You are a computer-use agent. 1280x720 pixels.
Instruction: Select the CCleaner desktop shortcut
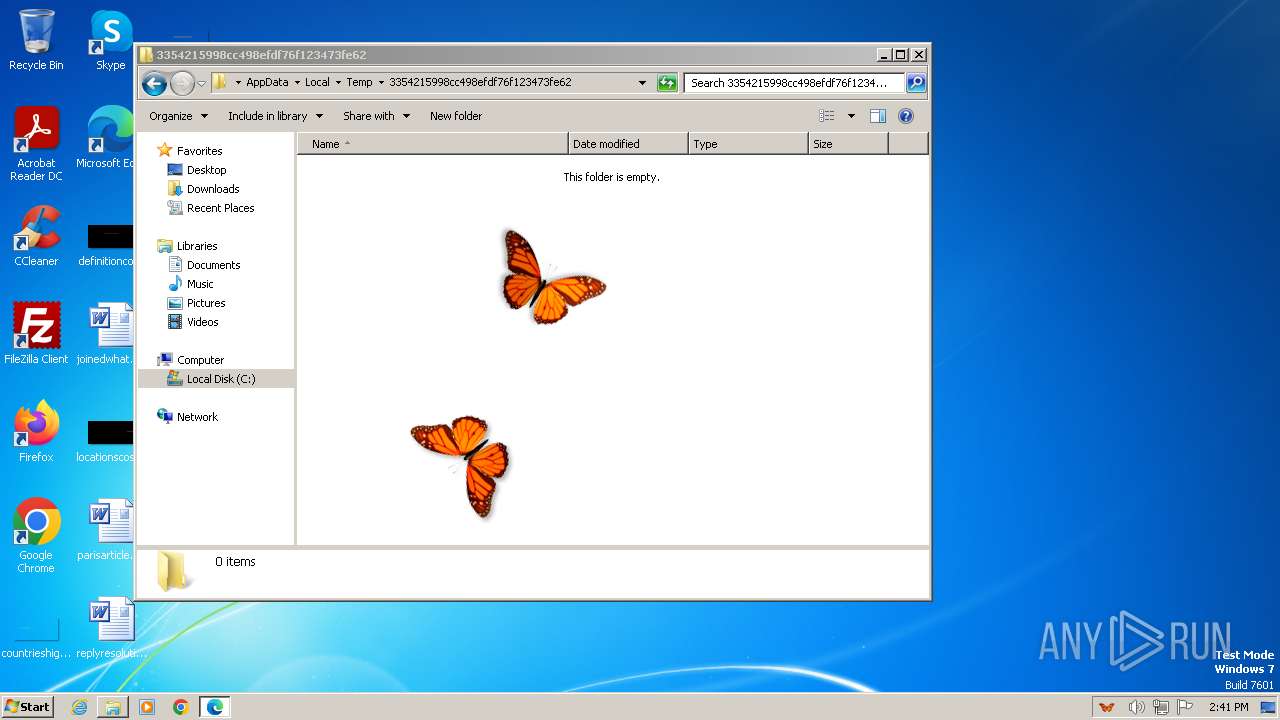pyautogui.click(x=36, y=236)
